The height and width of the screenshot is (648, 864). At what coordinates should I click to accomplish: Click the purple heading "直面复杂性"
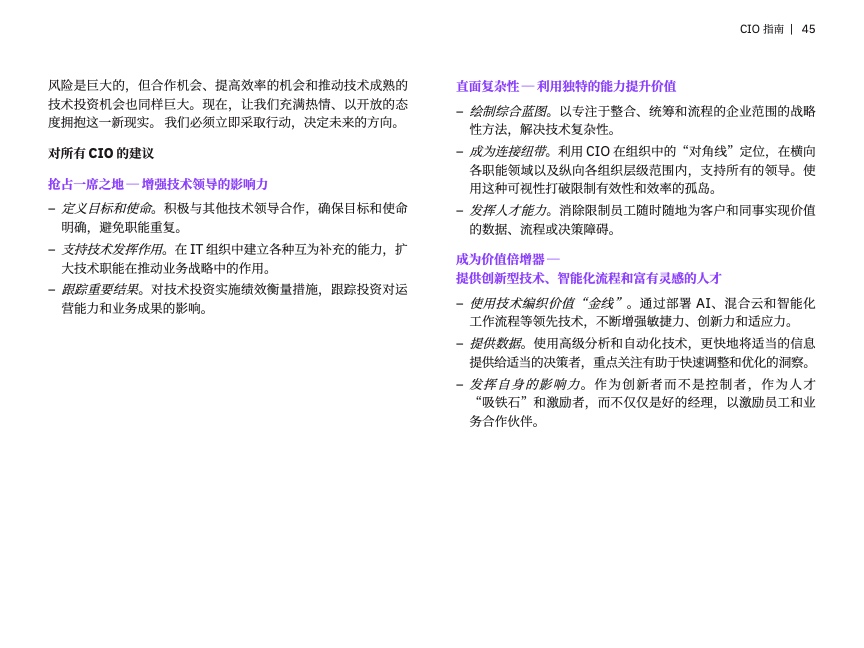(566, 86)
